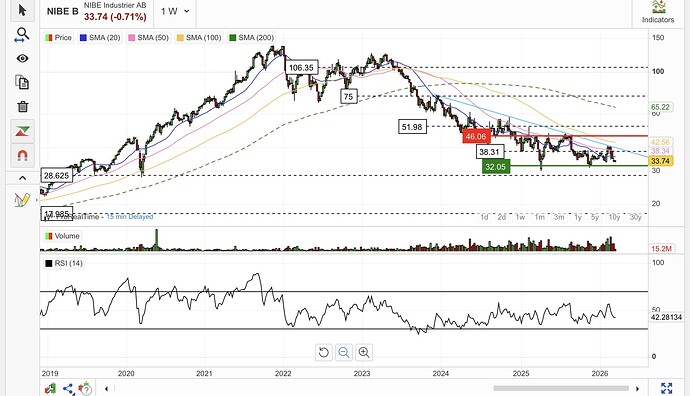Select the arrow pointer tool
The width and height of the screenshot is (690, 396).
point(22,10)
